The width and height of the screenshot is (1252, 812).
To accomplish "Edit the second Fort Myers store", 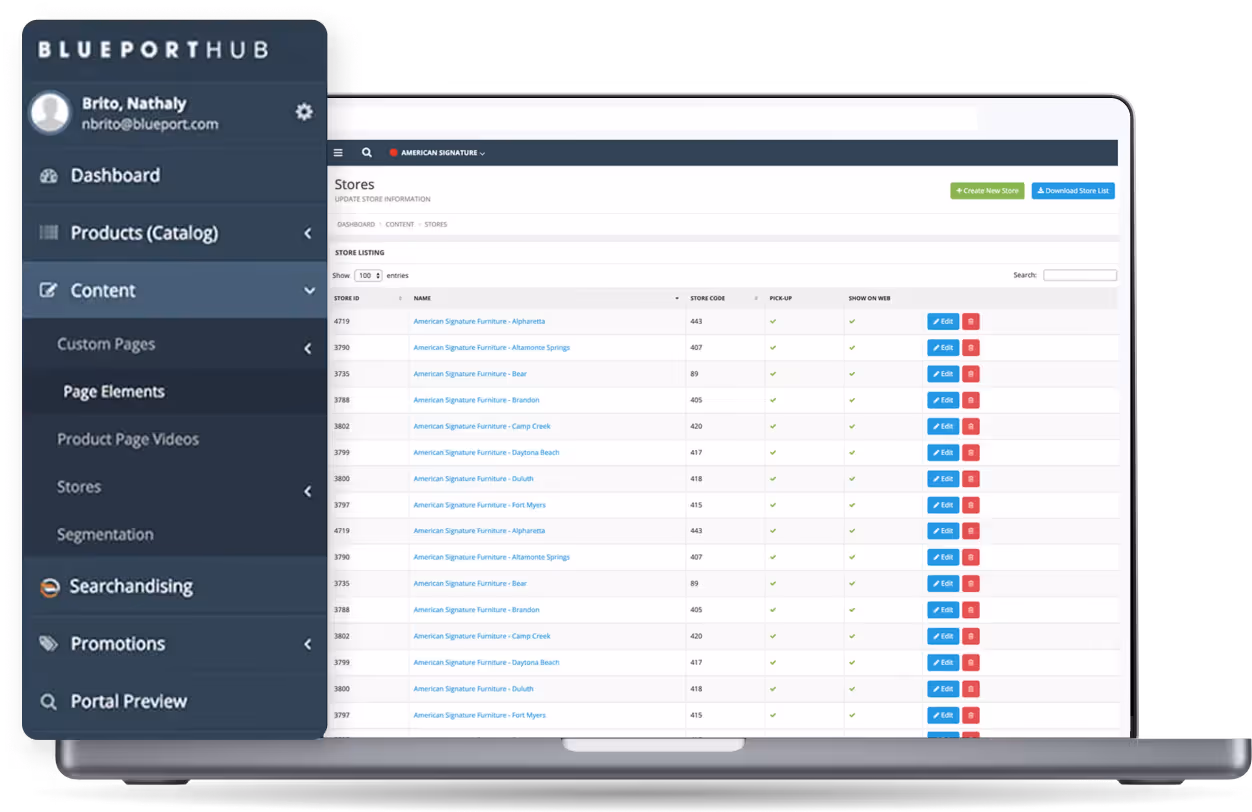I will pyautogui.click(x=943, y=715).
